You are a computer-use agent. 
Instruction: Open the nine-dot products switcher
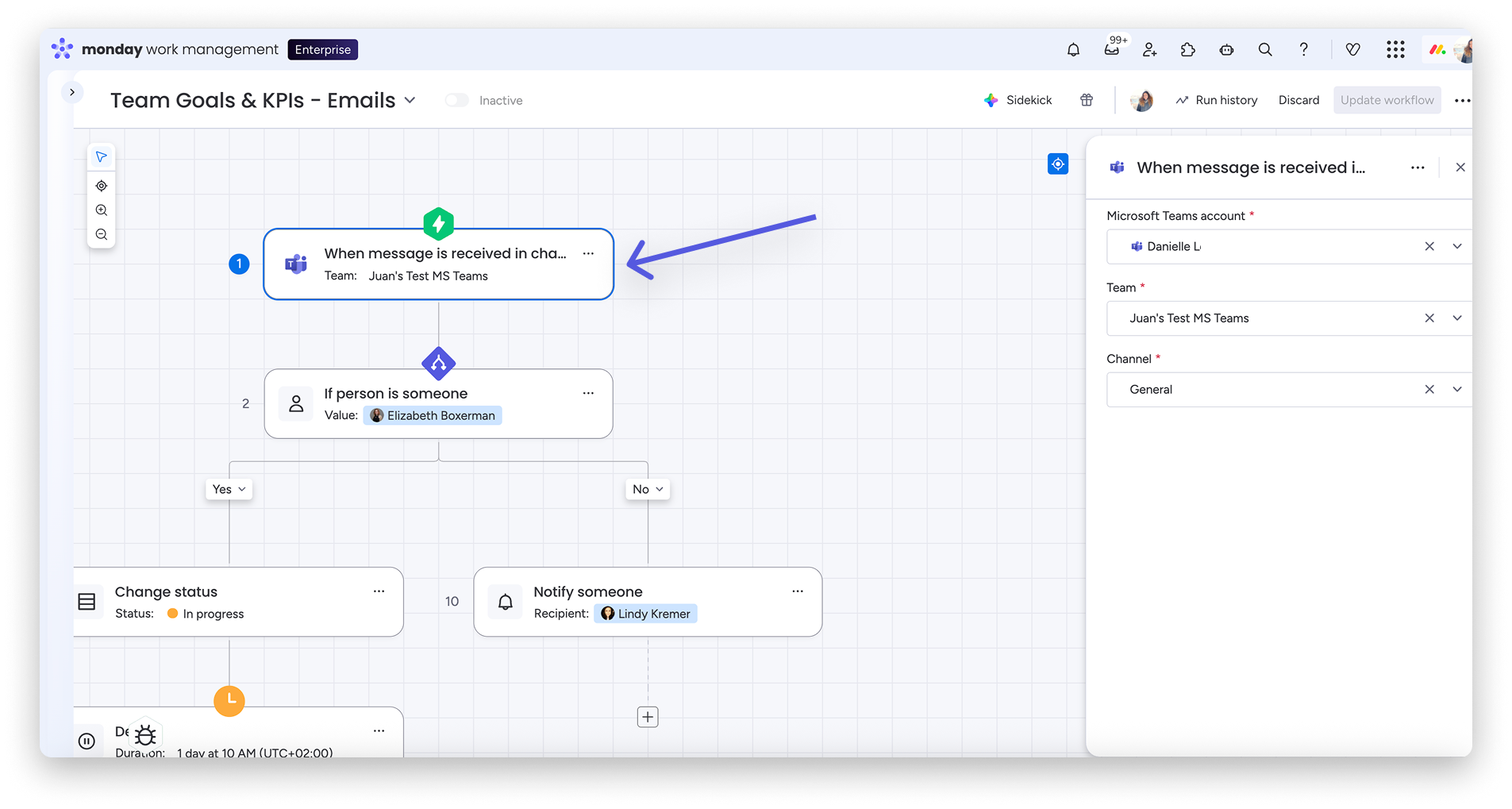pos(1395,50)
